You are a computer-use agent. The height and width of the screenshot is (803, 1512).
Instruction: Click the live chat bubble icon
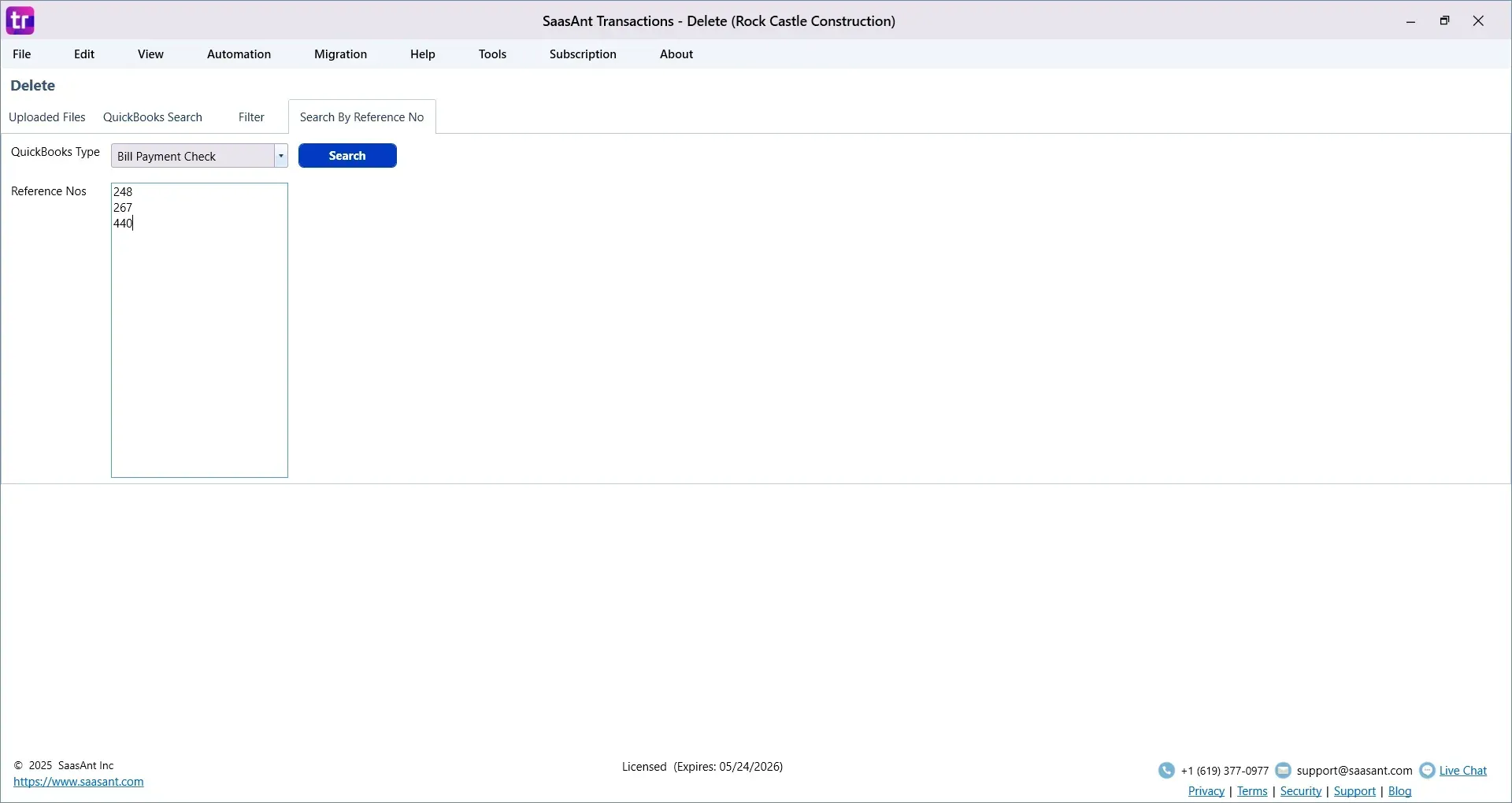pos(1428,771)
